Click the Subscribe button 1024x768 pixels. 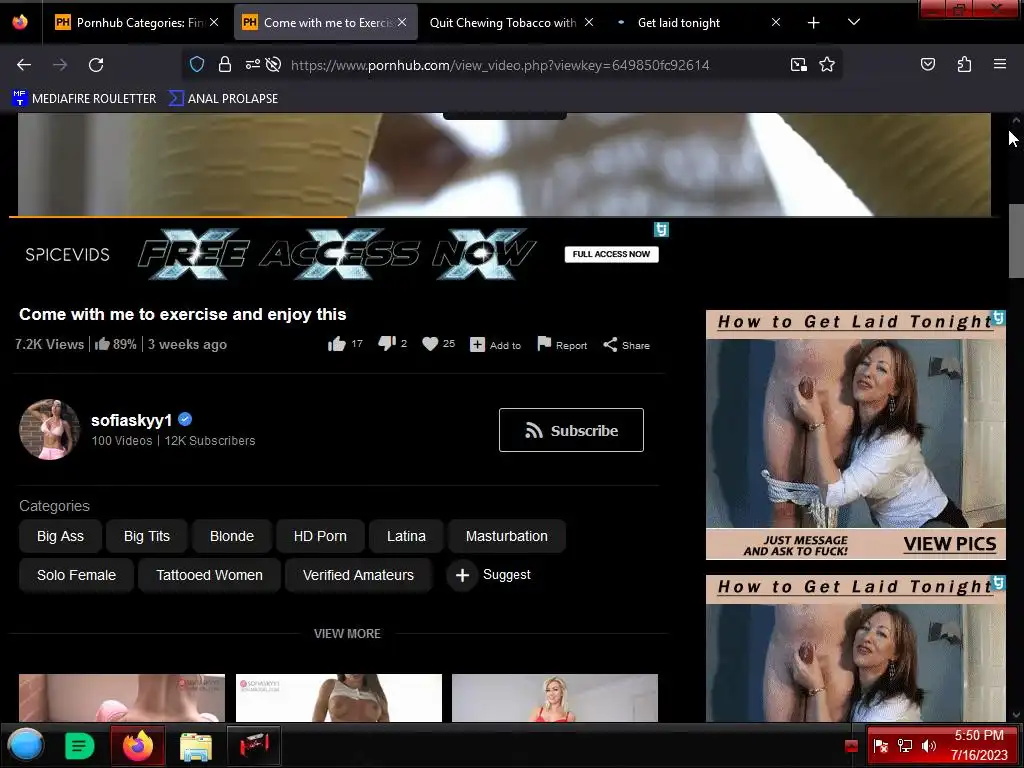[x=571, y=430]
